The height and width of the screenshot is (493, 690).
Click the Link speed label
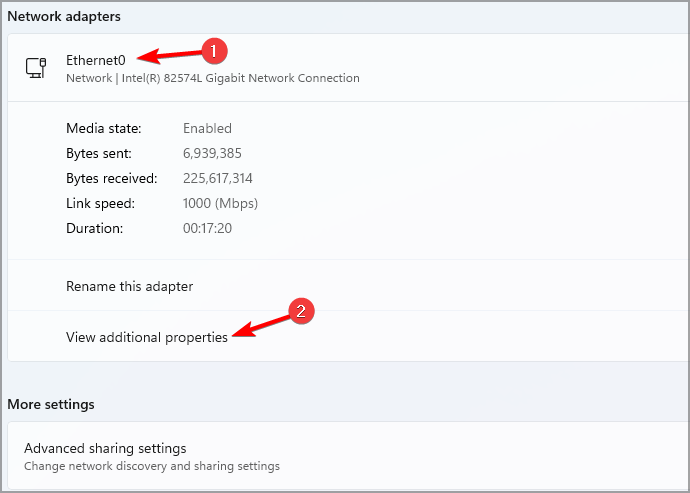(100, 203)
